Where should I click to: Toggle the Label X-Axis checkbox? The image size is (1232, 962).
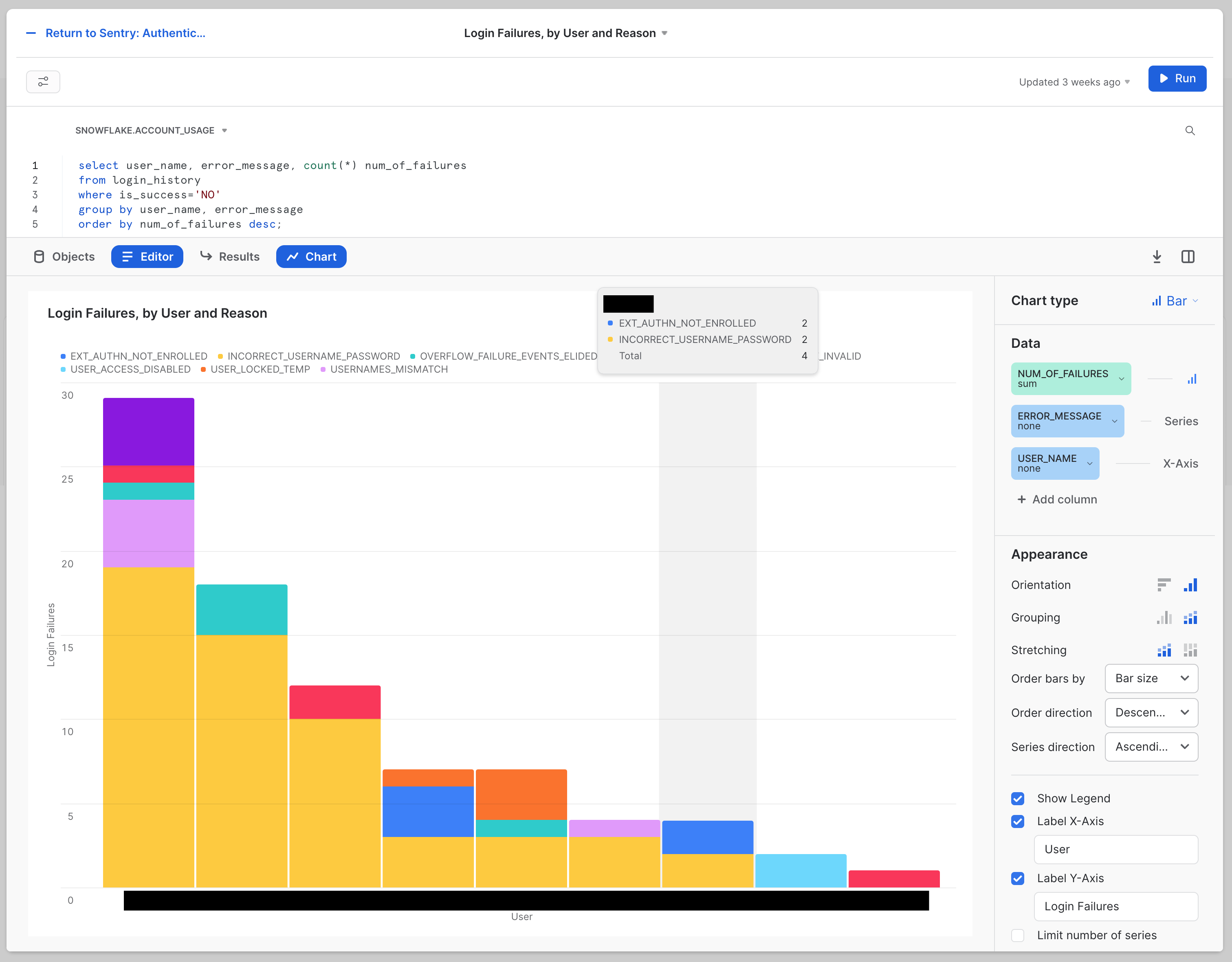click(x=1018, y=821)
